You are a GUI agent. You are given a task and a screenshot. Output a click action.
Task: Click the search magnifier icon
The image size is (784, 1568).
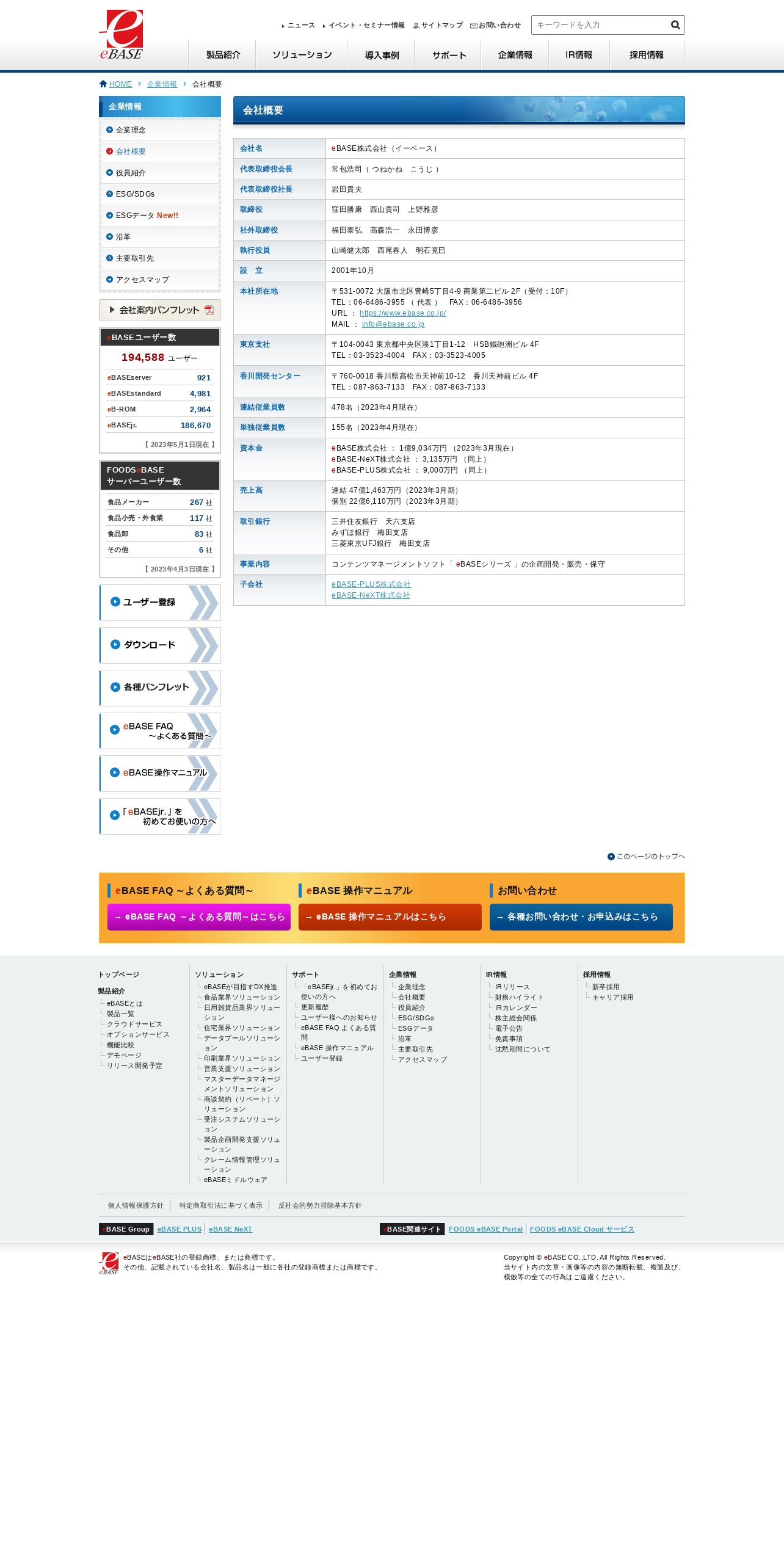click(x=675, y=25)
